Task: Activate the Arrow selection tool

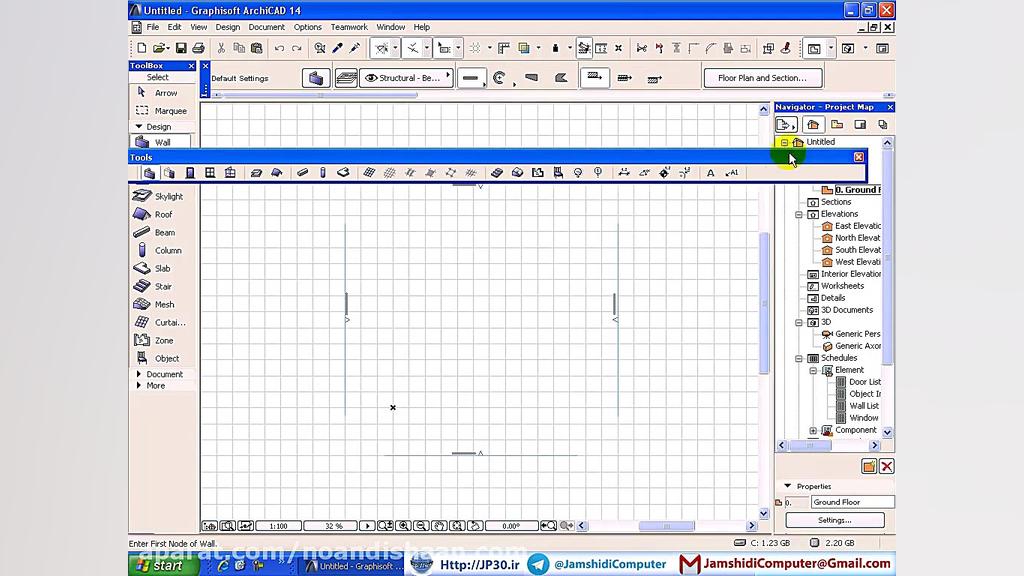Action: click(x=159, y=93)
